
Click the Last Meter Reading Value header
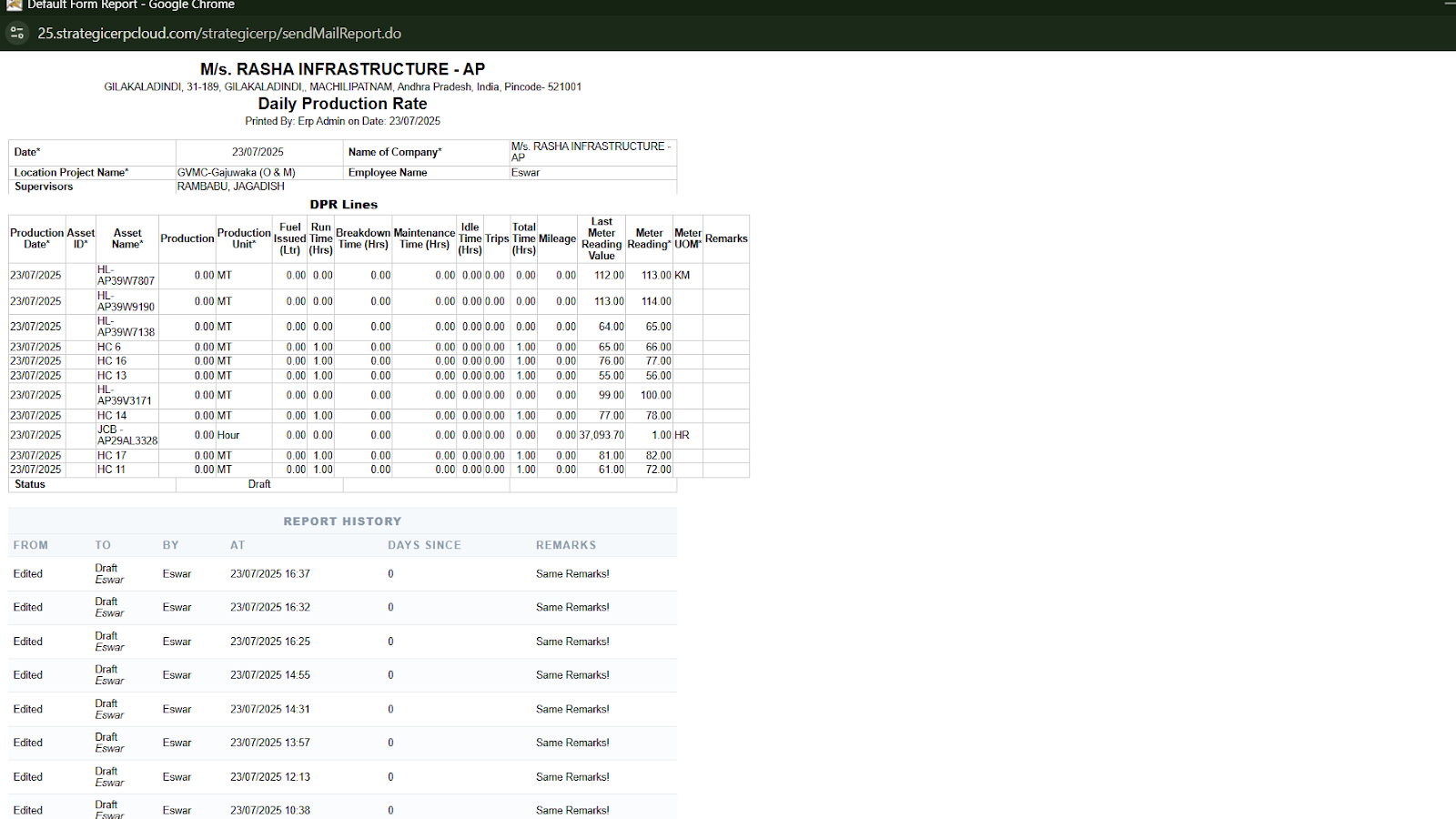click(x=602, y=238)
